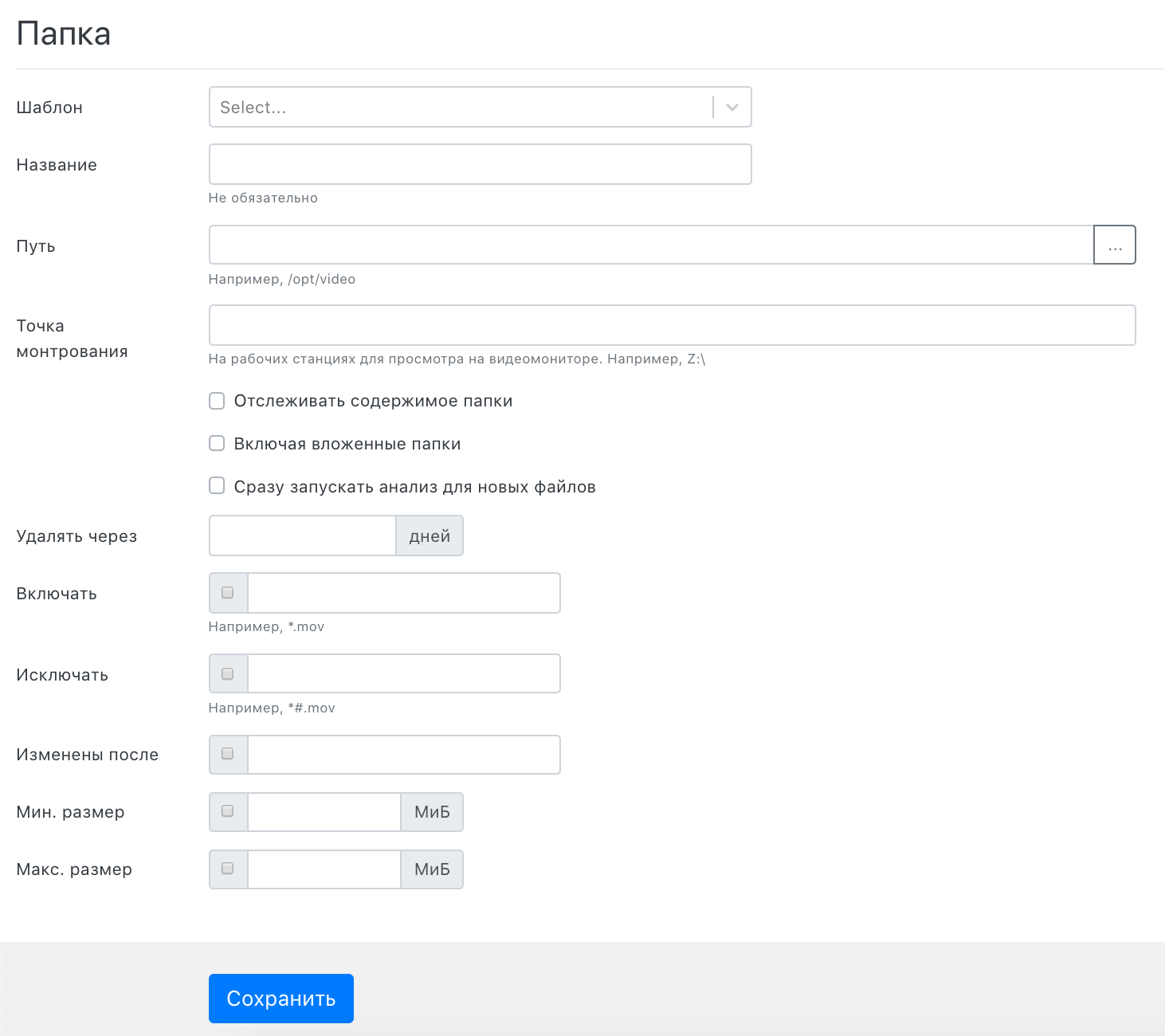The image size is (1165, 1036).
Task: Click the Макс. размер value field
Action: (x=324, y=869)
